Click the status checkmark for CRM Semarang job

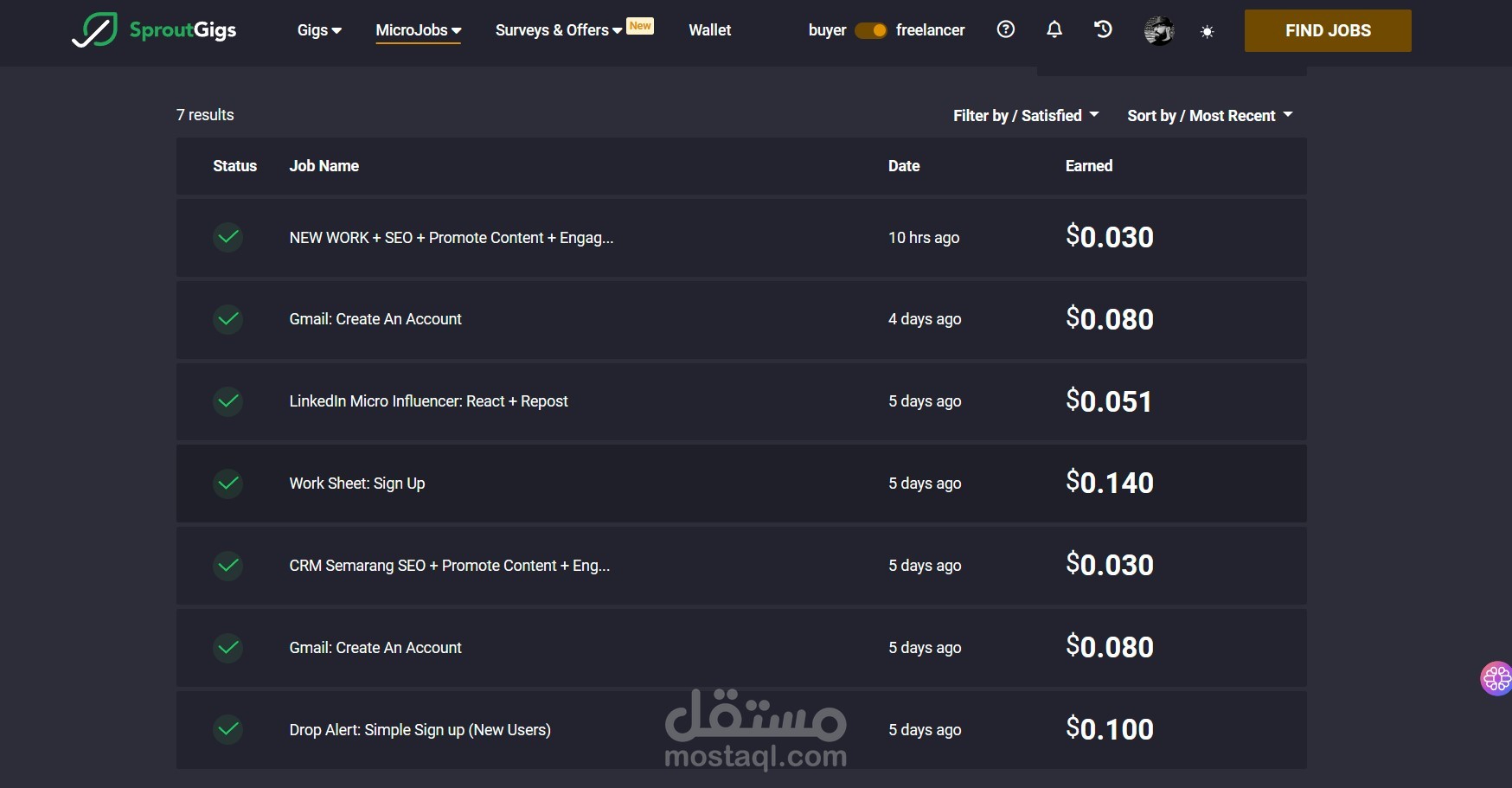pyautogui.click(x=228, y=566)
